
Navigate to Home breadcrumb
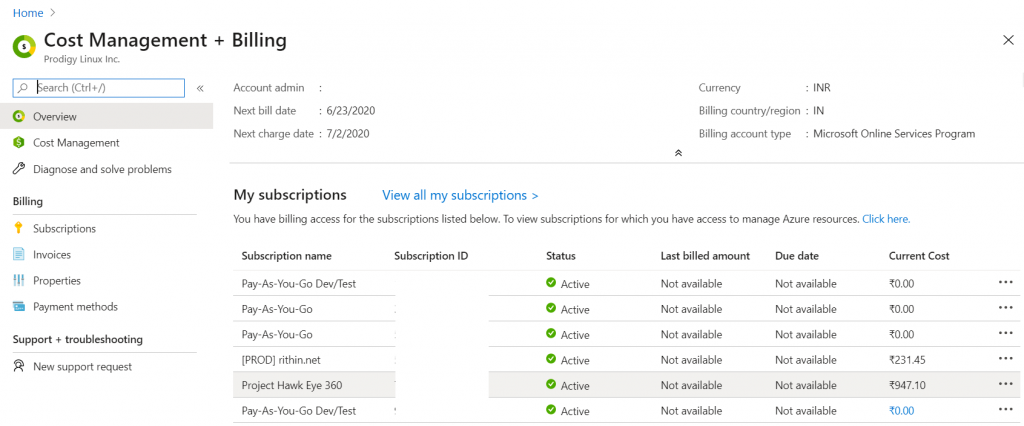tap(28, 12)
